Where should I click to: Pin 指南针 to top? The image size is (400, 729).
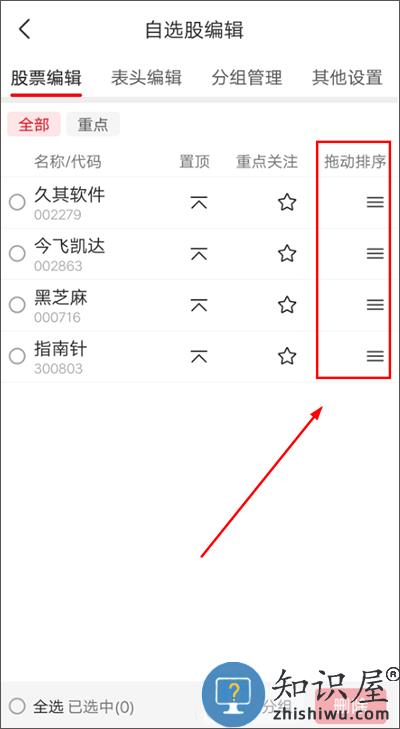(x=199, y=356)
